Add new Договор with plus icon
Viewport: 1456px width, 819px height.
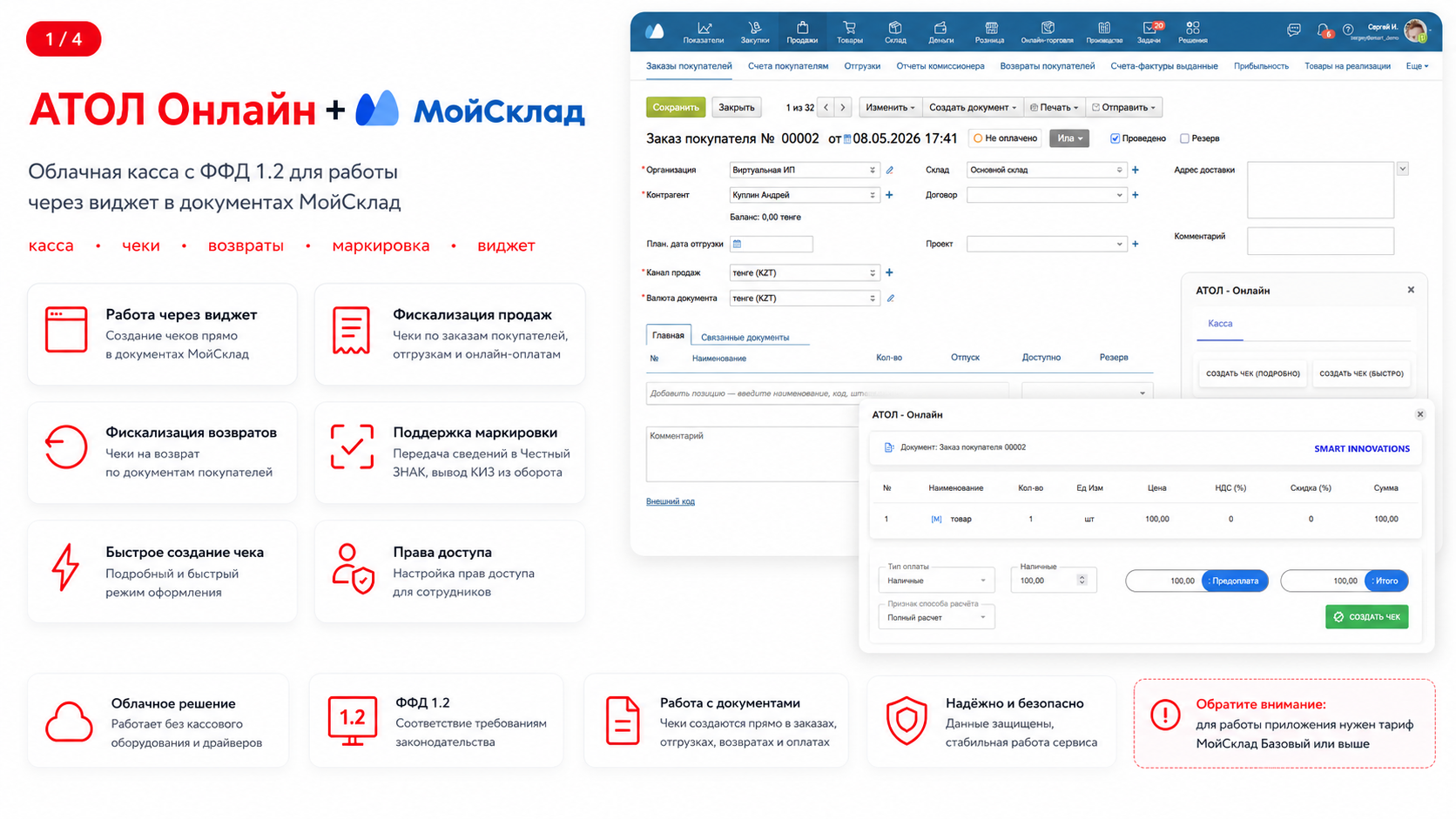(x=1136, y=195)
